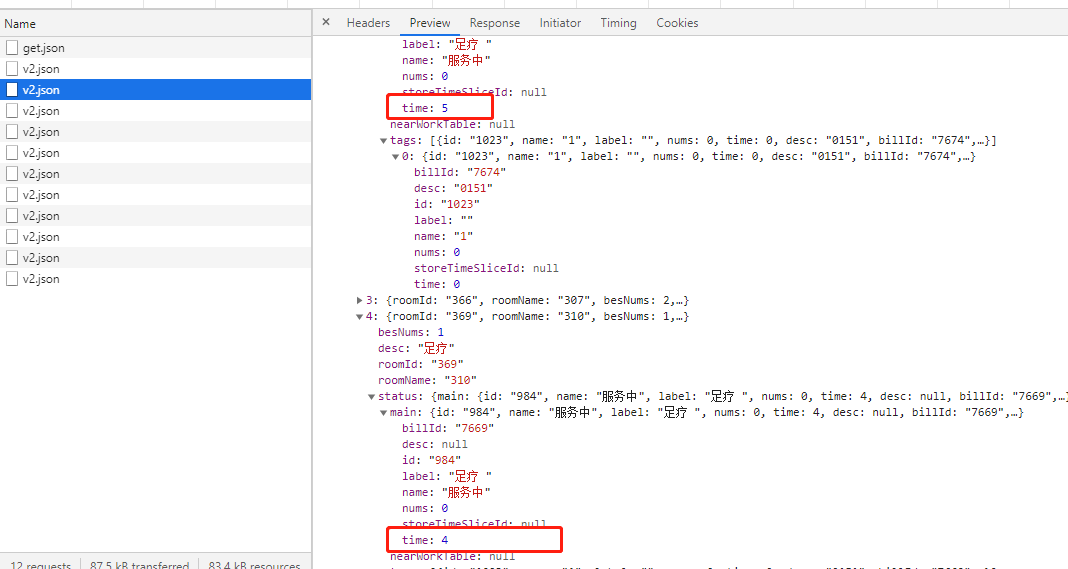This screenshot has height=569, width=1068.
Task: Open the Cookies tab
Action: tap(677, 22)
